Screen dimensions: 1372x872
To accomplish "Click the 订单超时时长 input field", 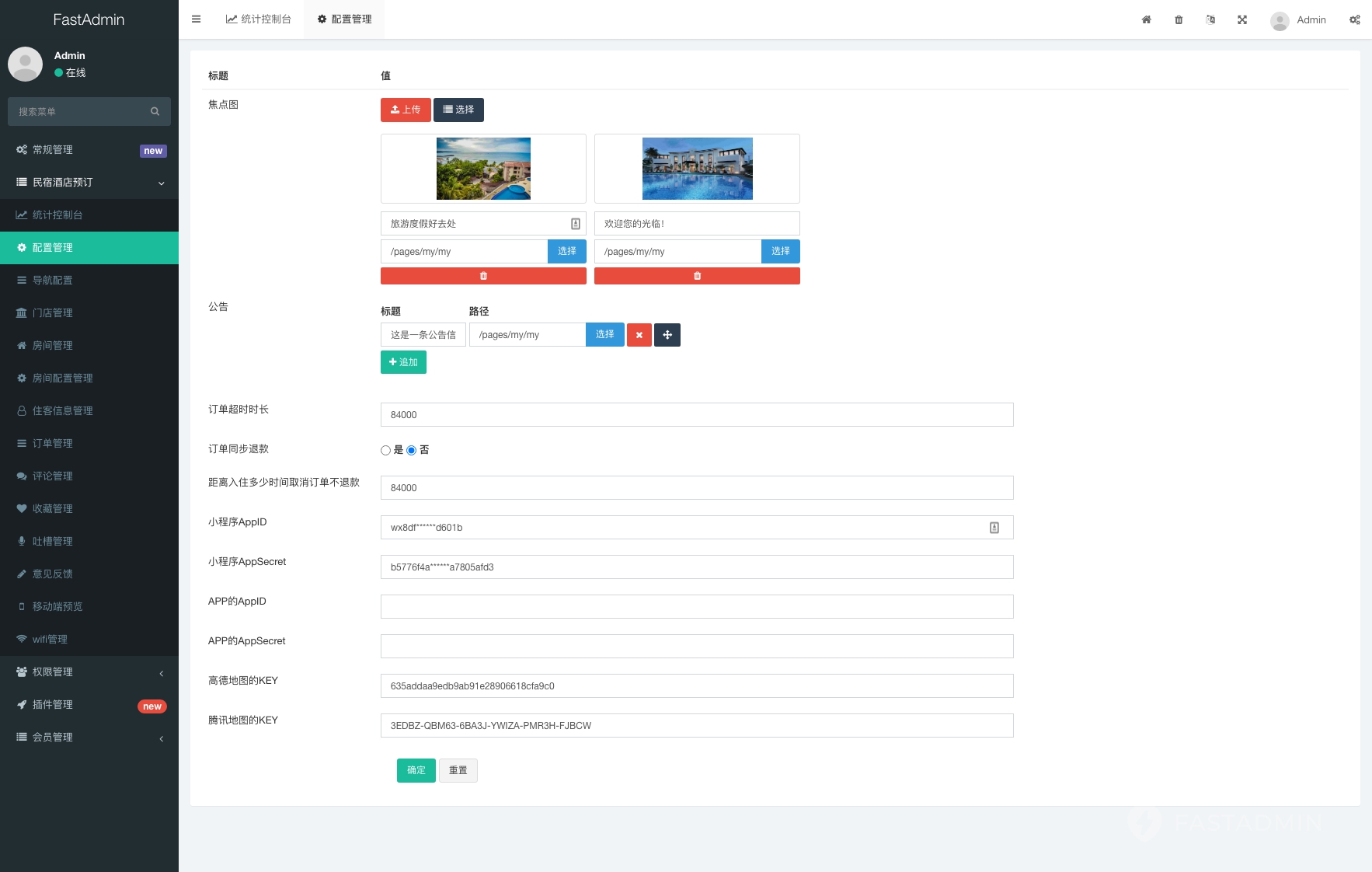I will point(696,415).
